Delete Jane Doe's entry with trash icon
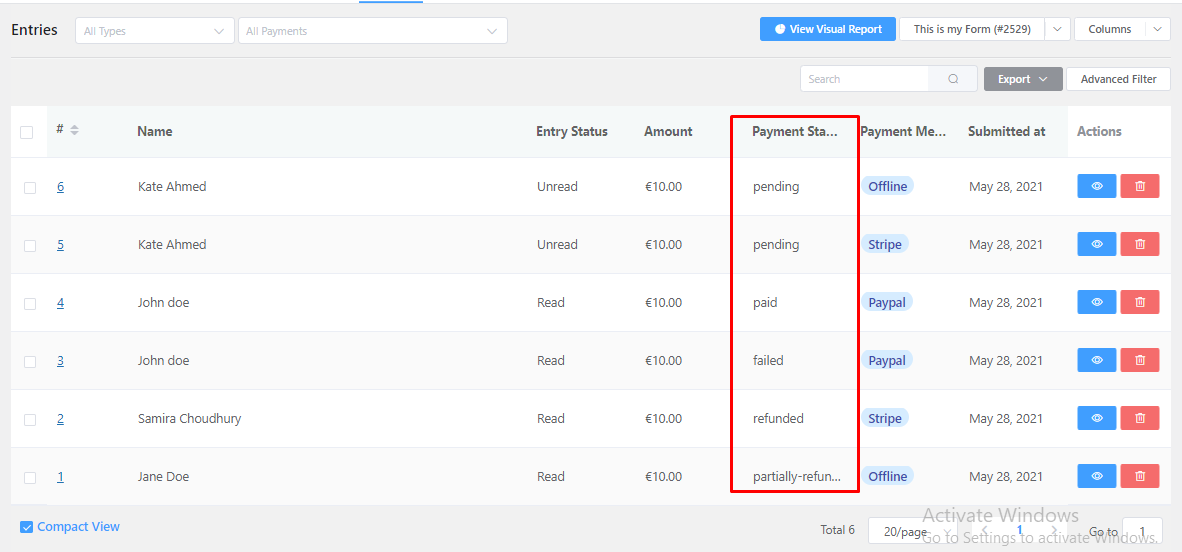 [1139, 476]
